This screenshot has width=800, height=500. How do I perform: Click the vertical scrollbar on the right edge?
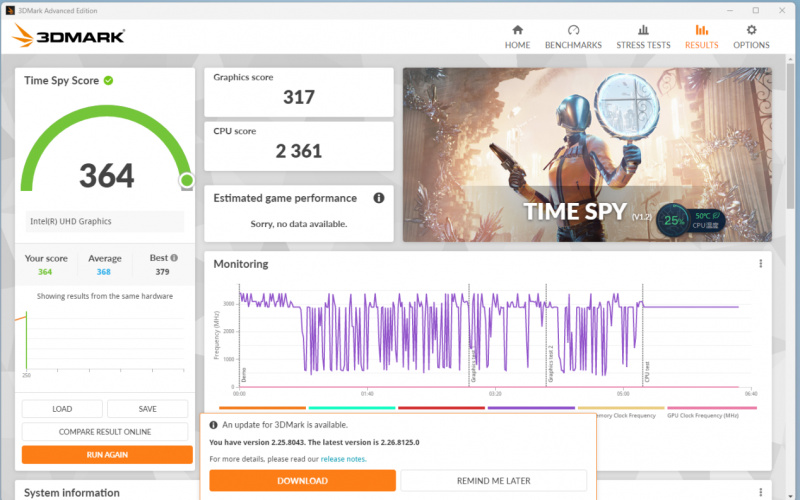tap(791, 138)
